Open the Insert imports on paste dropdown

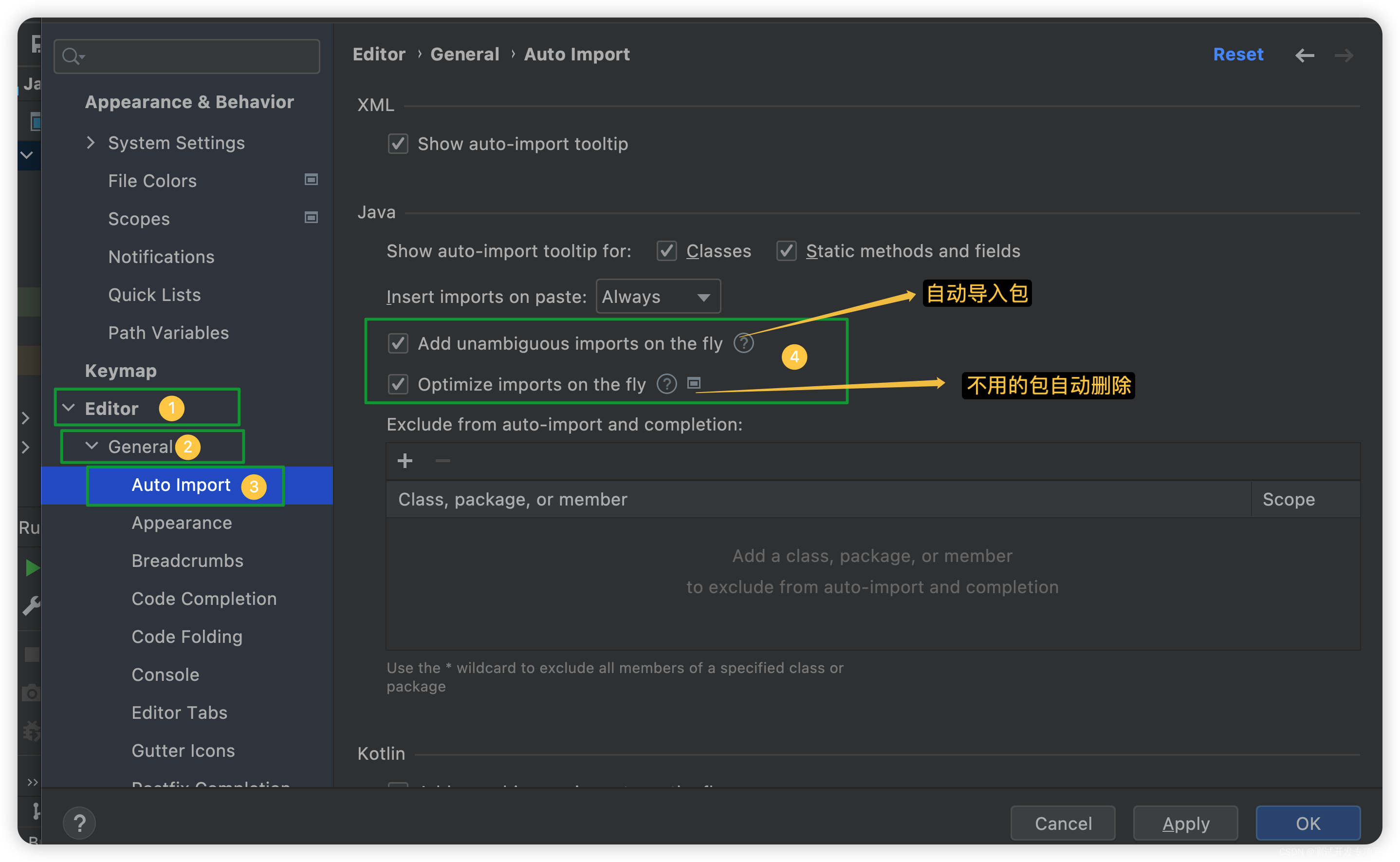[658, 296]
